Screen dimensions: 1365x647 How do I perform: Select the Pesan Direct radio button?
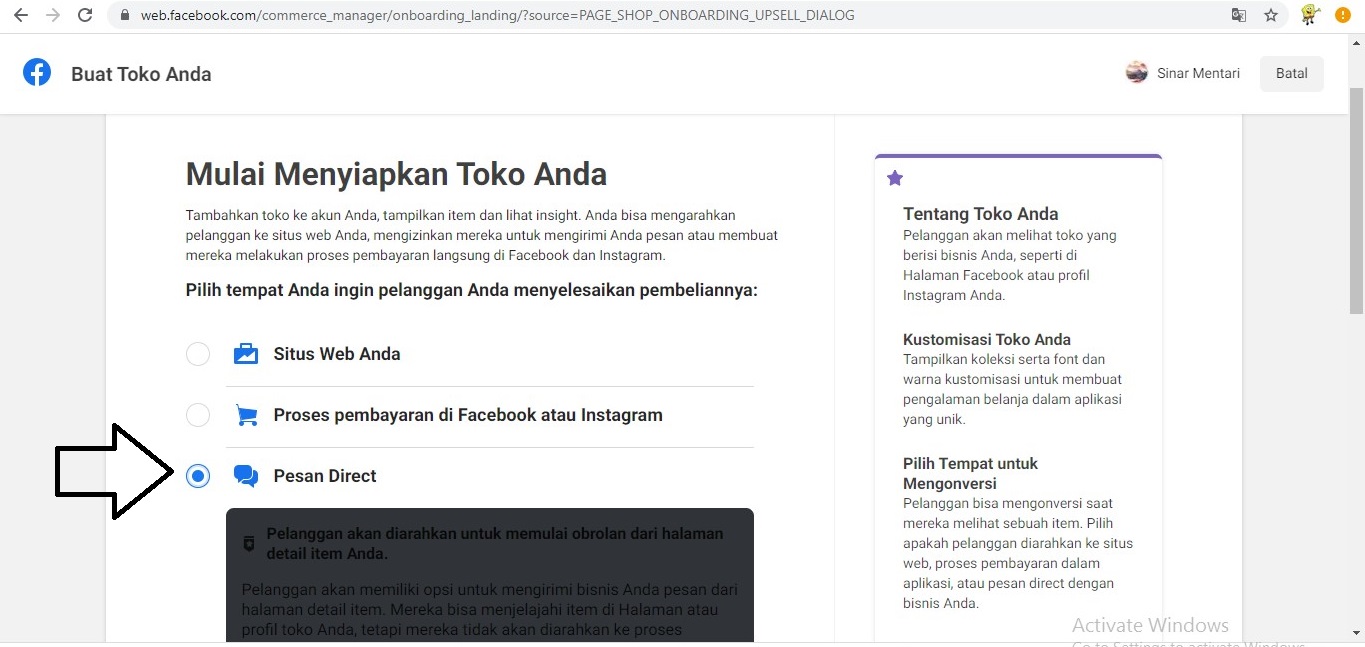point(198,476)
